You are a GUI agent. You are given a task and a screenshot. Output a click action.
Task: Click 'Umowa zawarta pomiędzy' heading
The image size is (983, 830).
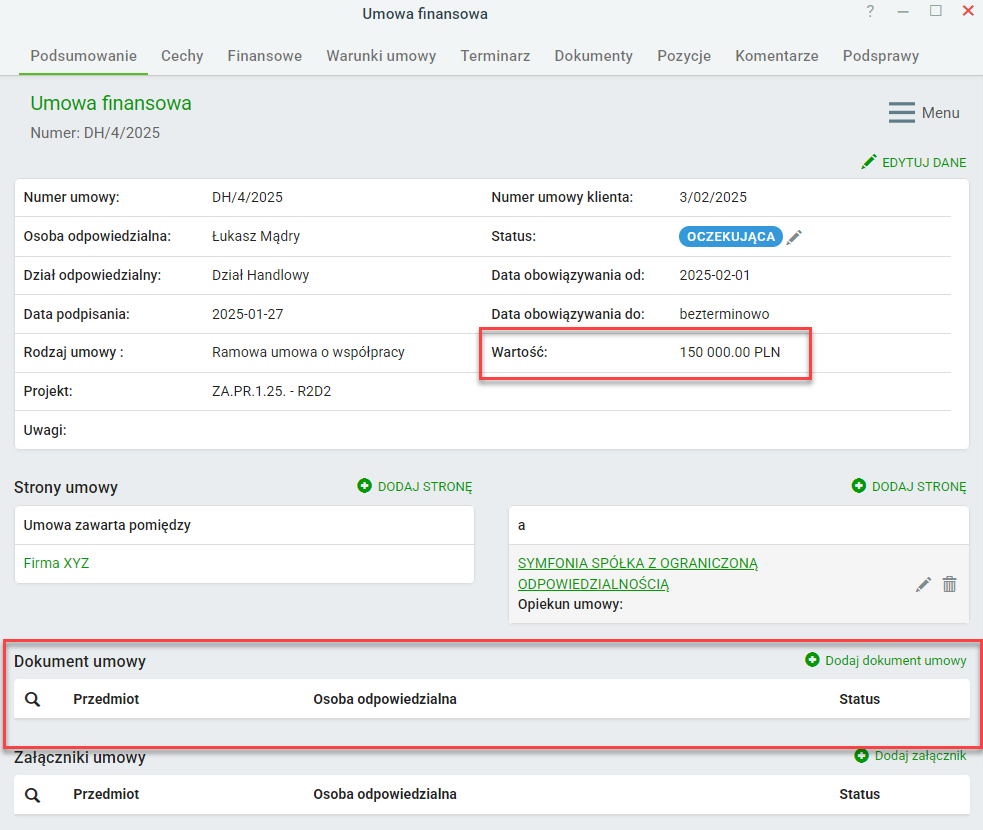(107, 525)
